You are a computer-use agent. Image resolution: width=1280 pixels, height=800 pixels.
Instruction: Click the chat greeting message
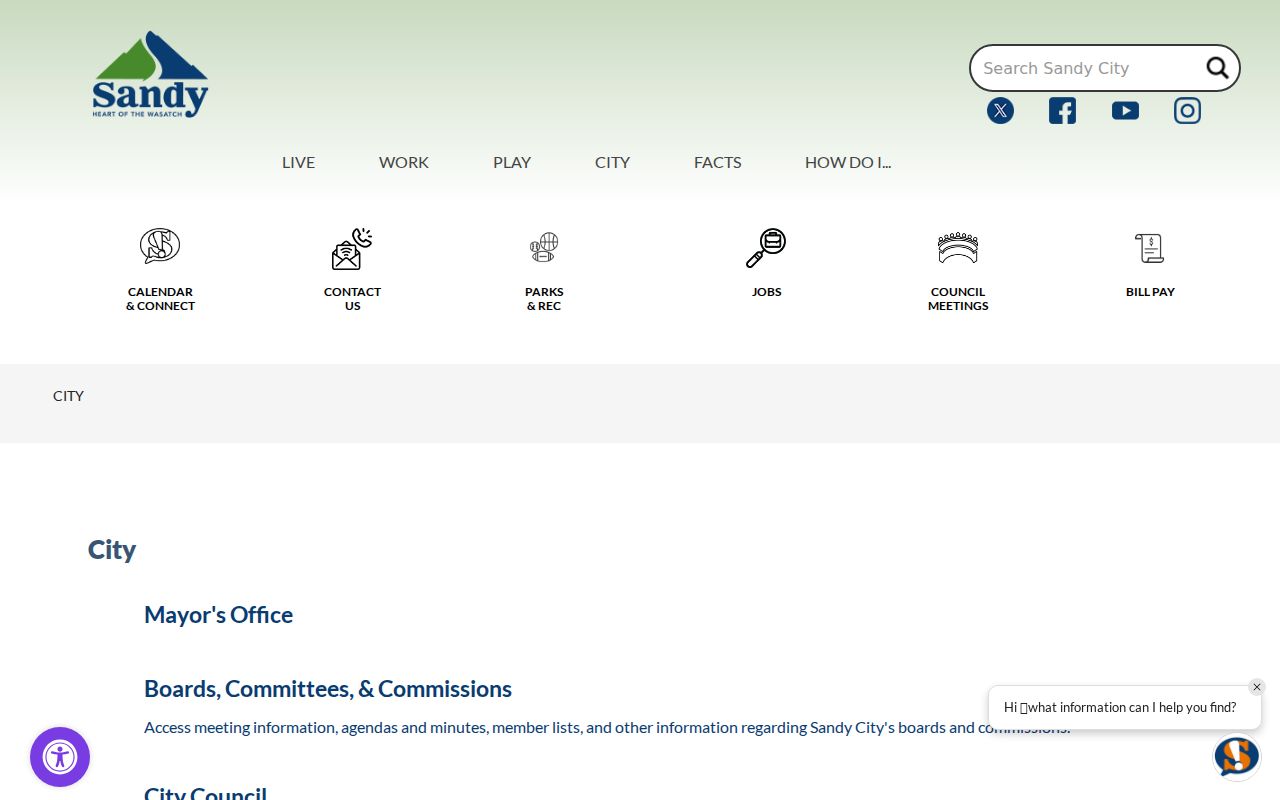[1120, 707]
